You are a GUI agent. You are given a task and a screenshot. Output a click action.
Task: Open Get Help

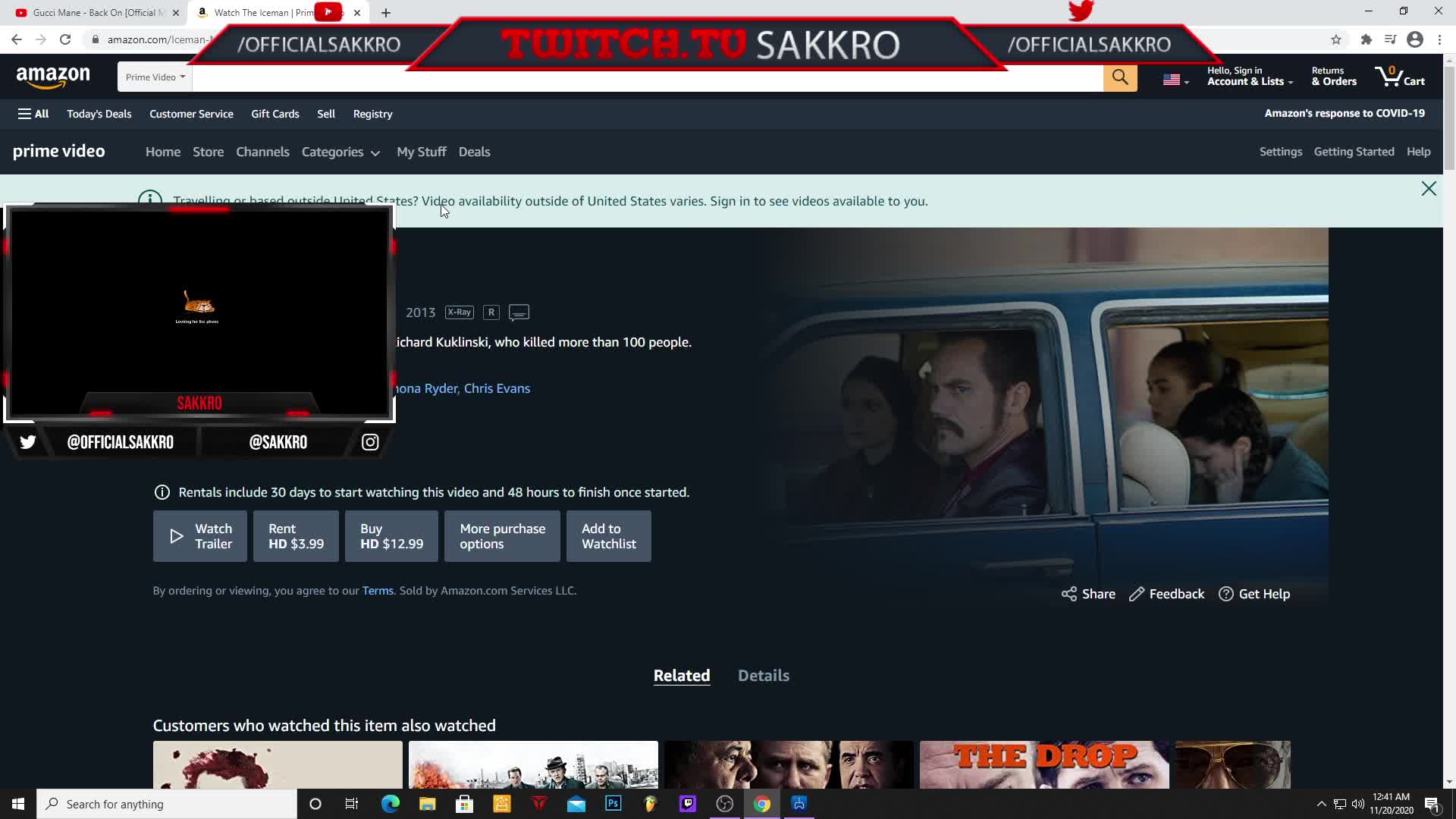[1254, 594]
